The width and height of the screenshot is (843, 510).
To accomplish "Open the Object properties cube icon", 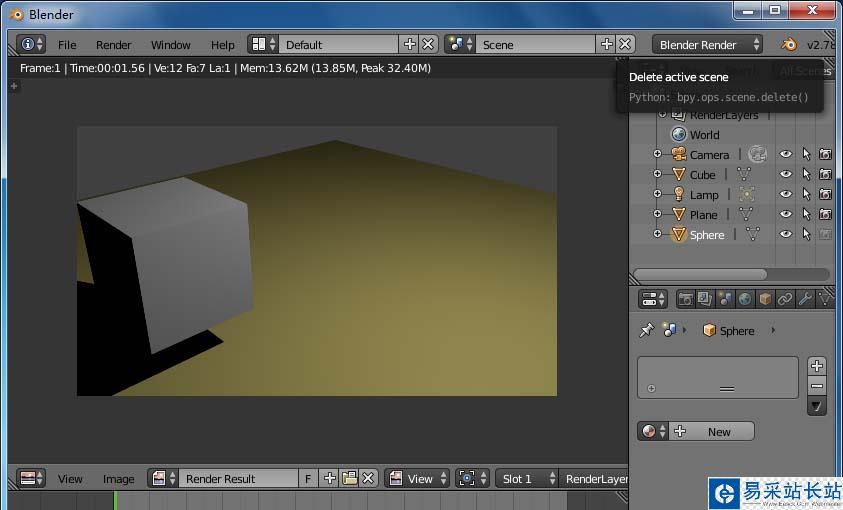I will click(765, 299).
